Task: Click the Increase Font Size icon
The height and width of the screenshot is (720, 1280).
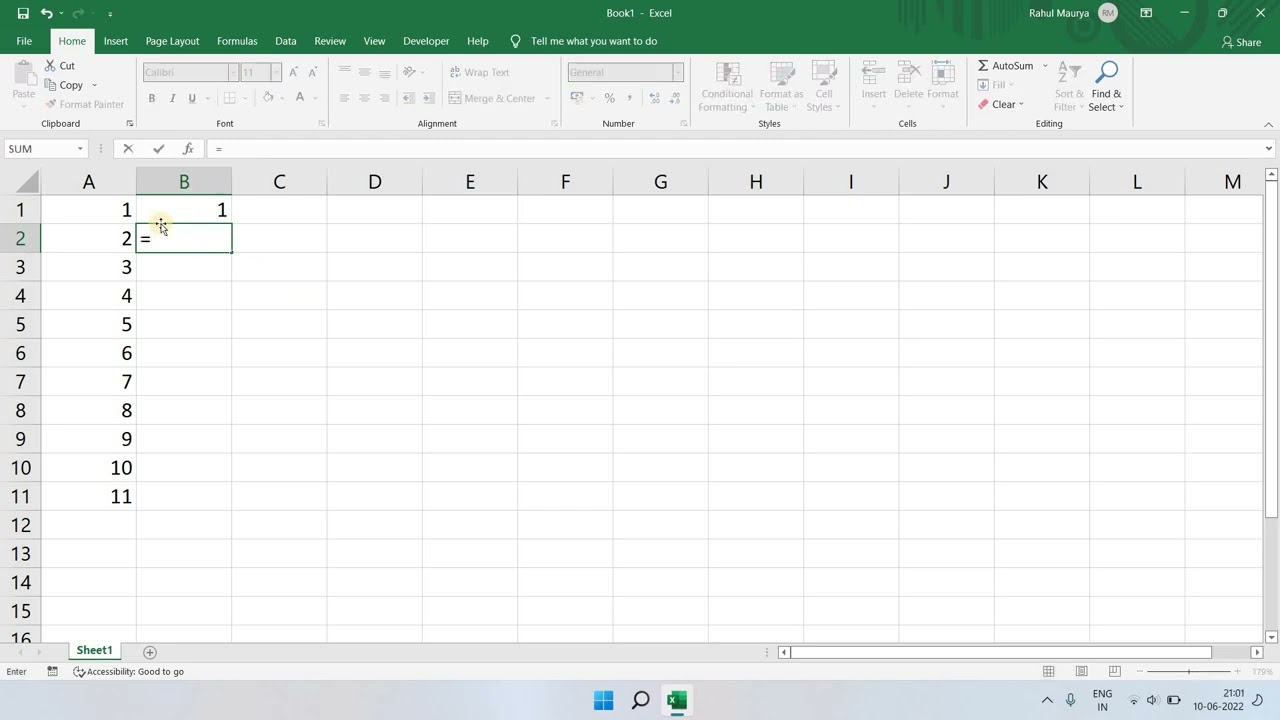Action: click(x=293, y=72)
